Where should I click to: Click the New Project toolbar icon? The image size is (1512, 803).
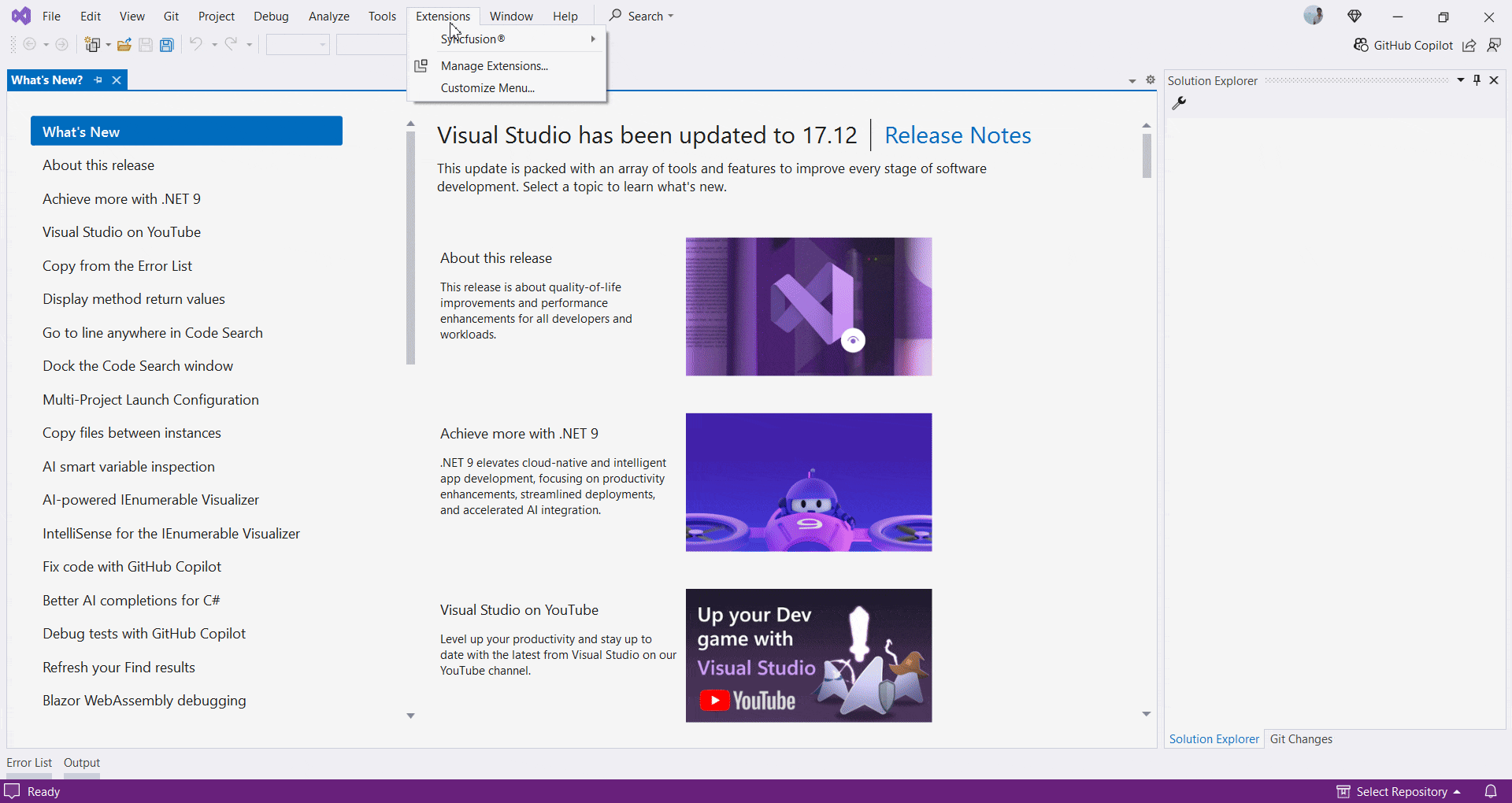(x=93, y=45)
